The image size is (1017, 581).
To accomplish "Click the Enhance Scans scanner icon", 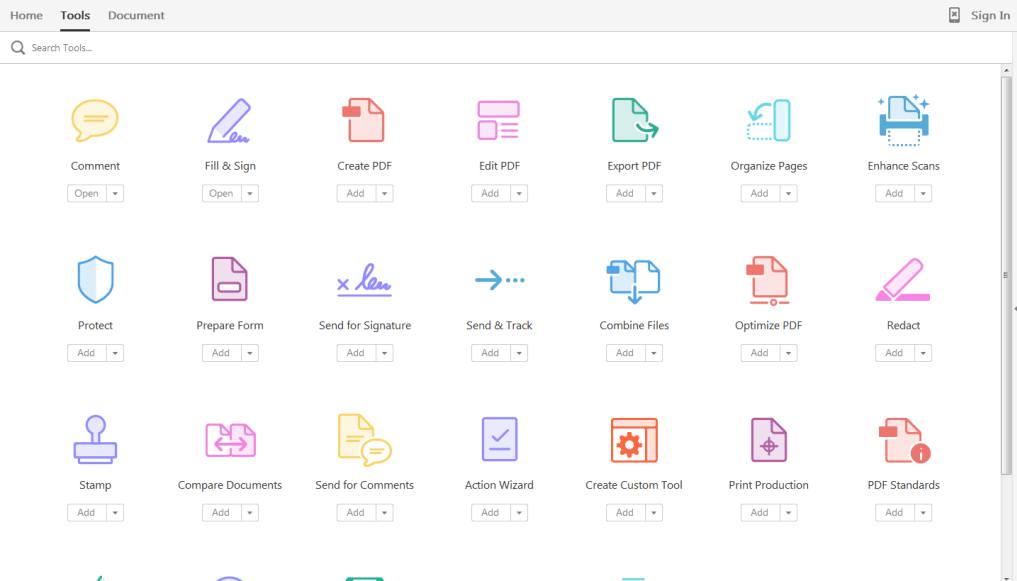I will [x=903, y=120].
